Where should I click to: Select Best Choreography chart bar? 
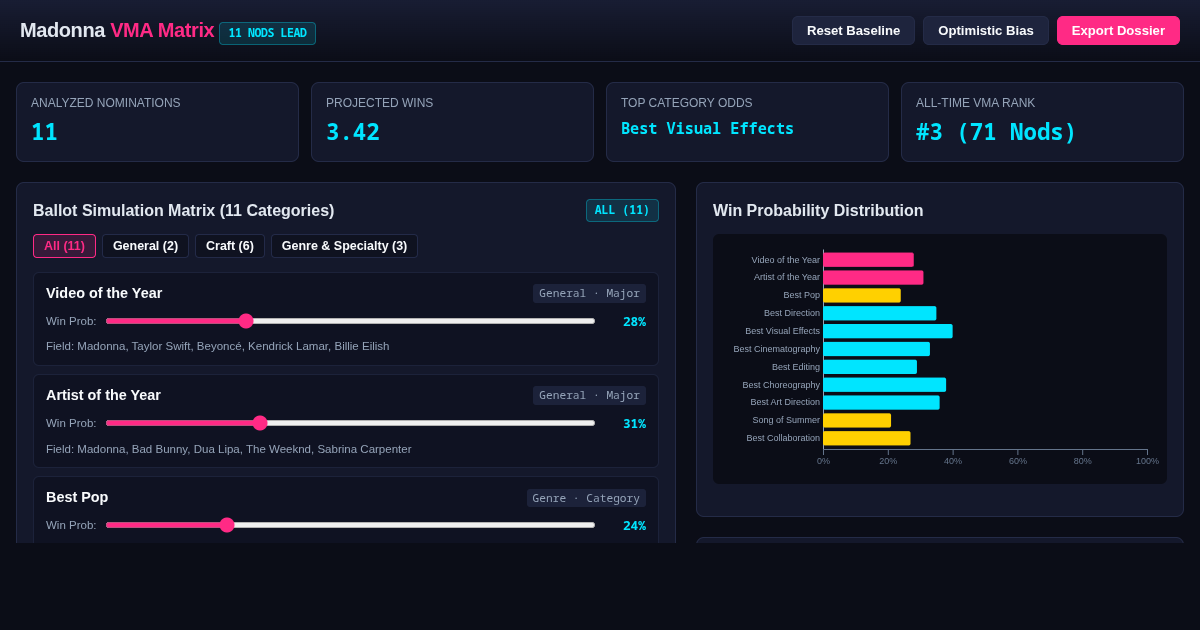pyautogui.click(x=884, y=385)
